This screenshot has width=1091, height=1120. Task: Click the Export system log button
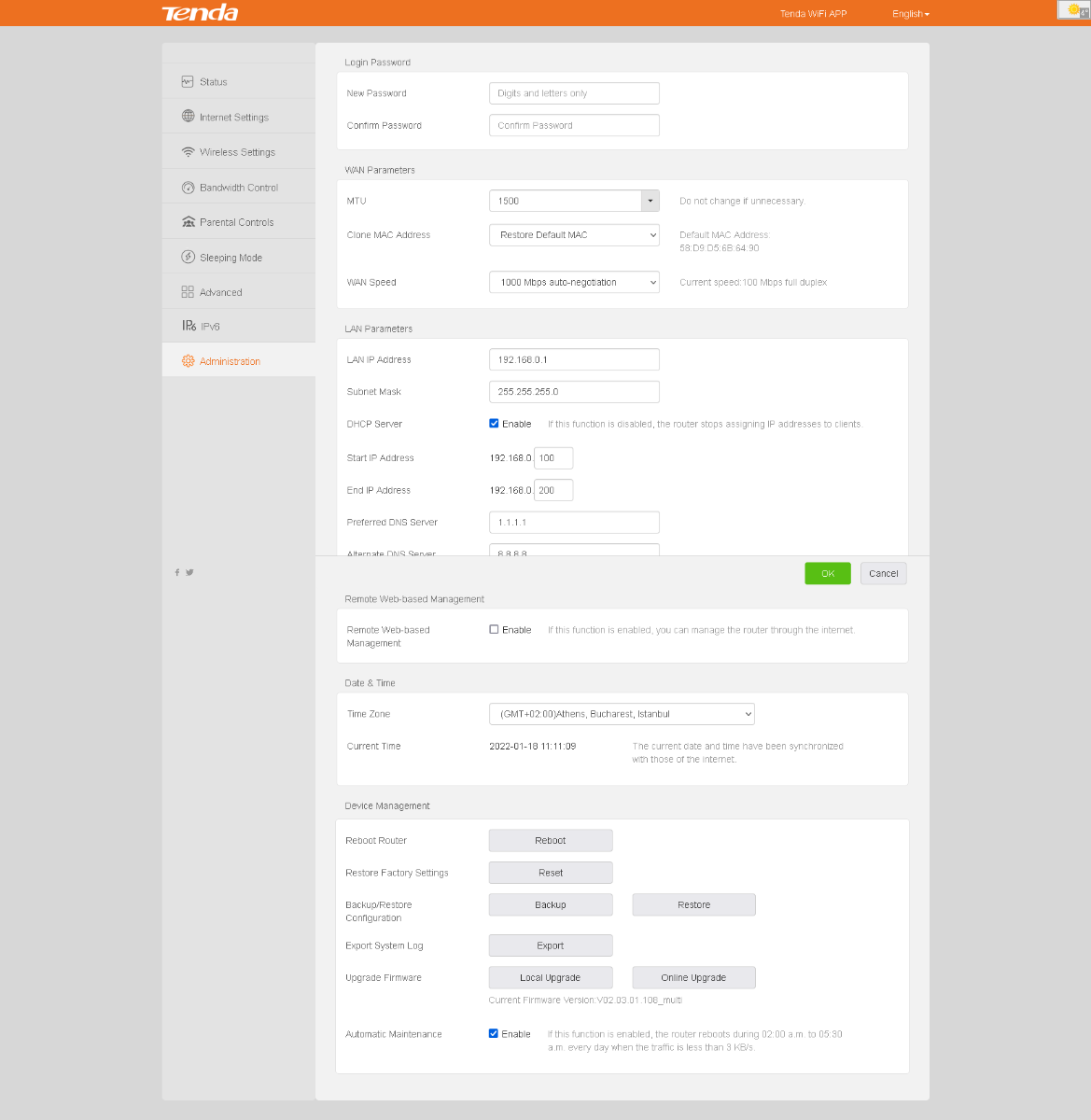(551, 945)
